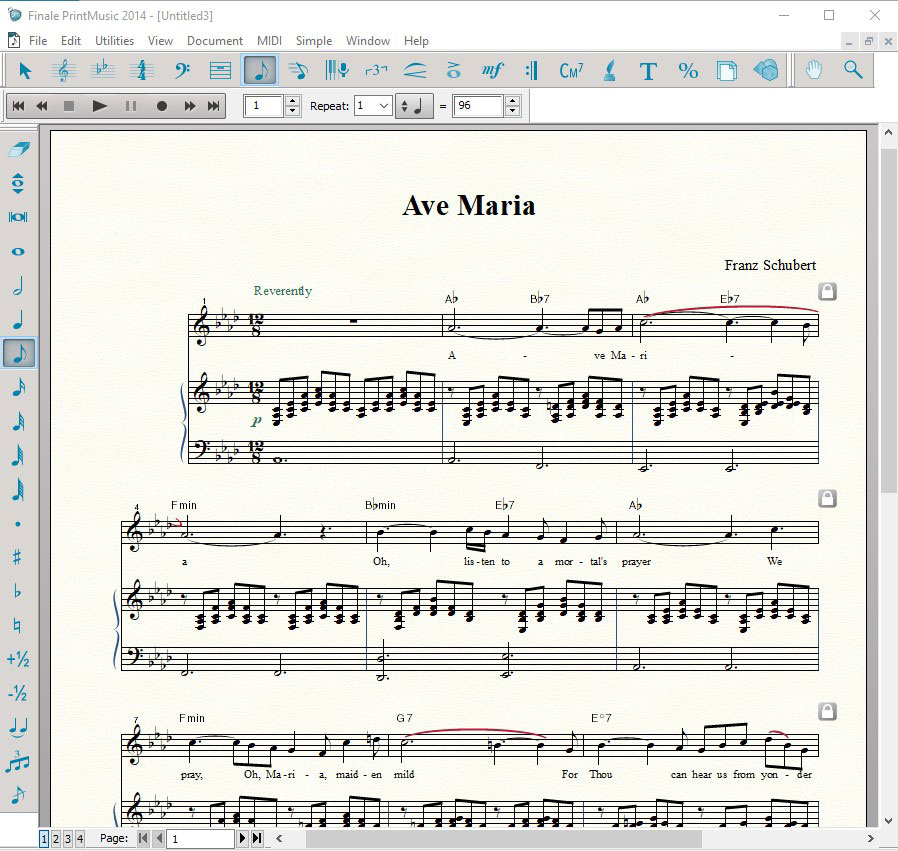Pick the Eraser in the entry palette
The image size is (898, 851).
pyautogui.click(x=19, y=149)
